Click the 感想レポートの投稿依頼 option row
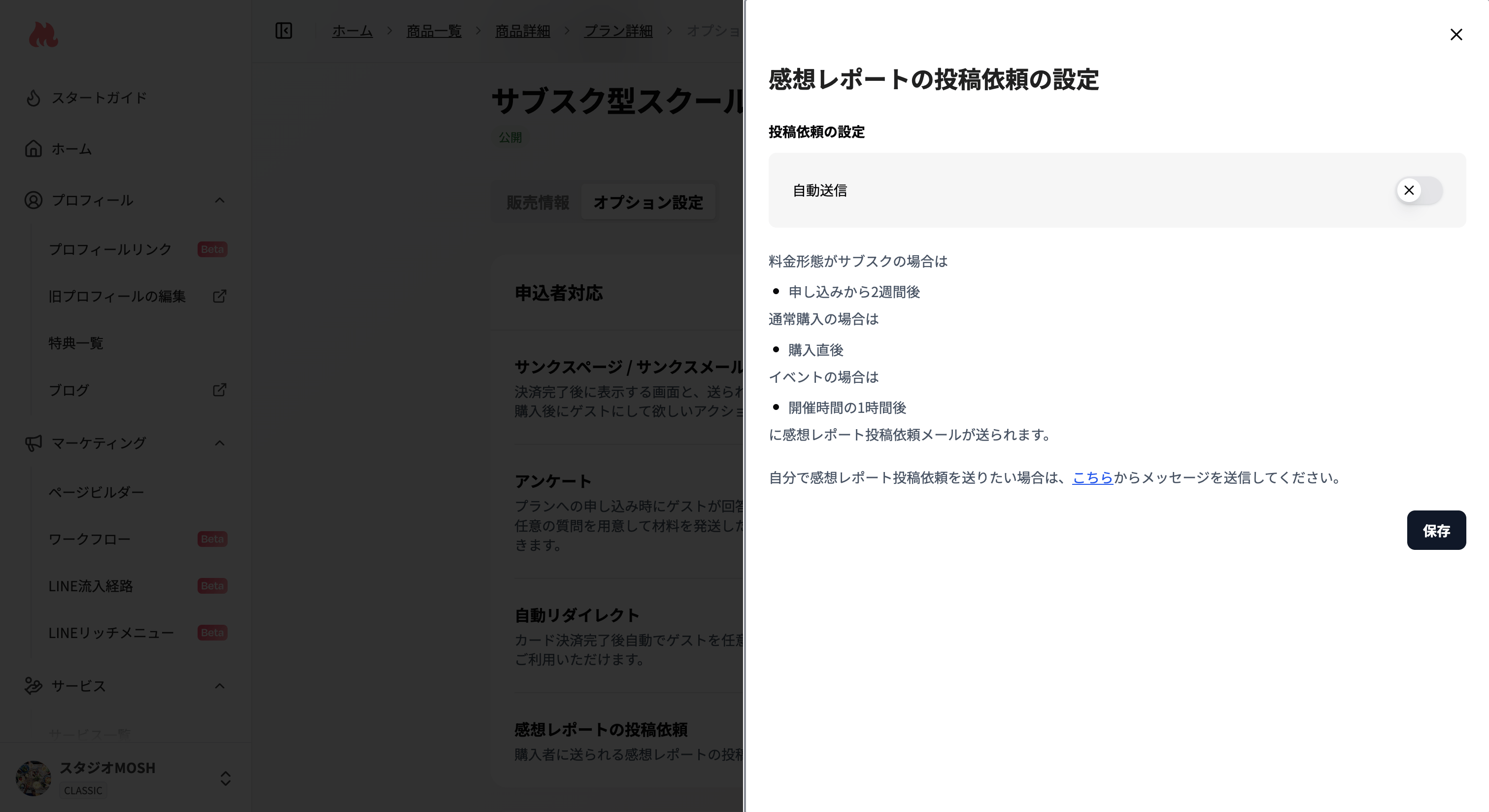Image resolution: width=1489 pixels, height=812 pixels. (628, 741)
